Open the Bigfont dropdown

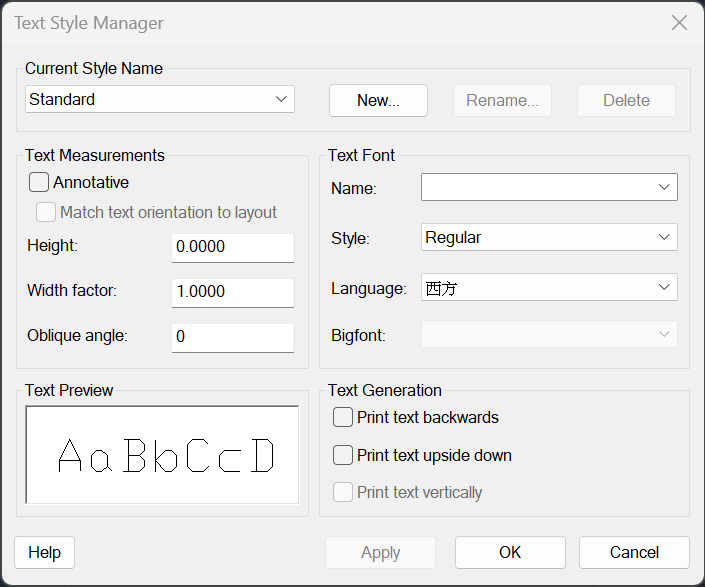click(x=549, y=334)
